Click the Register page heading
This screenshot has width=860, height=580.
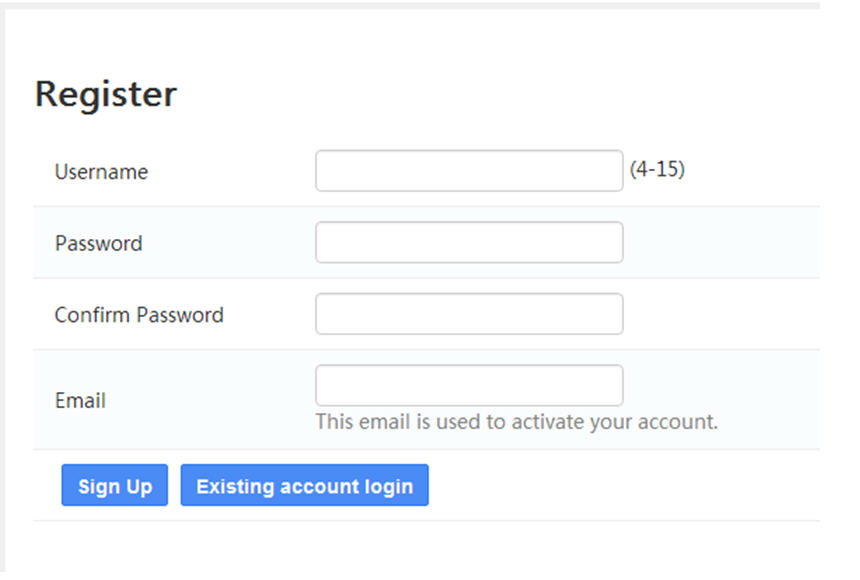106,94
